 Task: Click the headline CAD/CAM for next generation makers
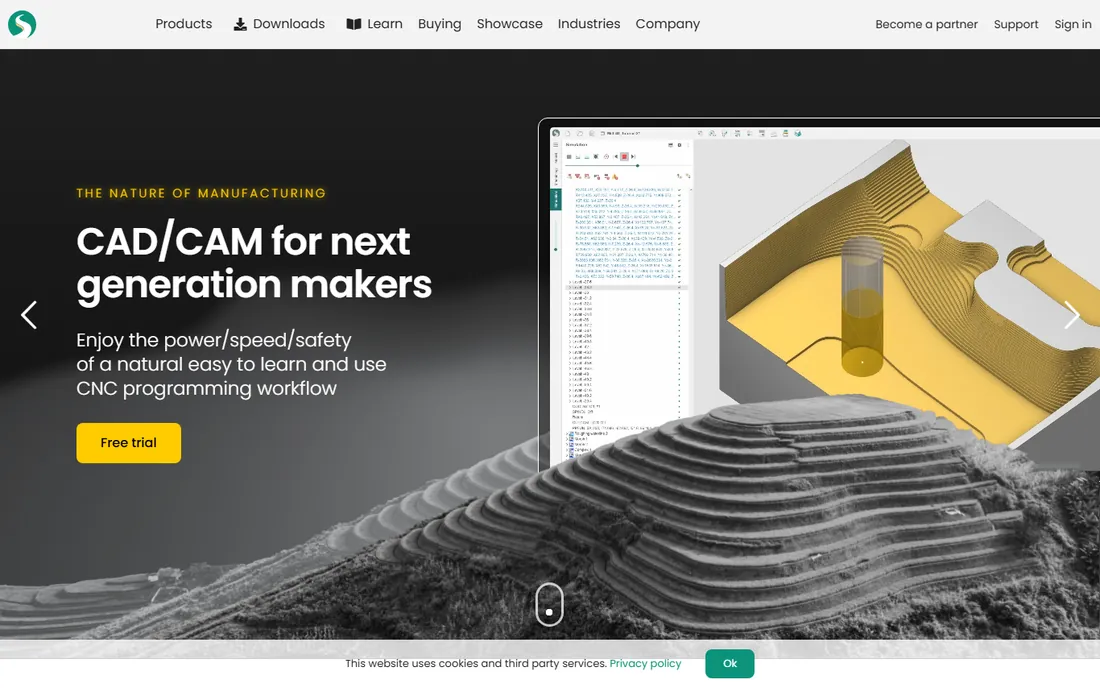tap(254, 263)
